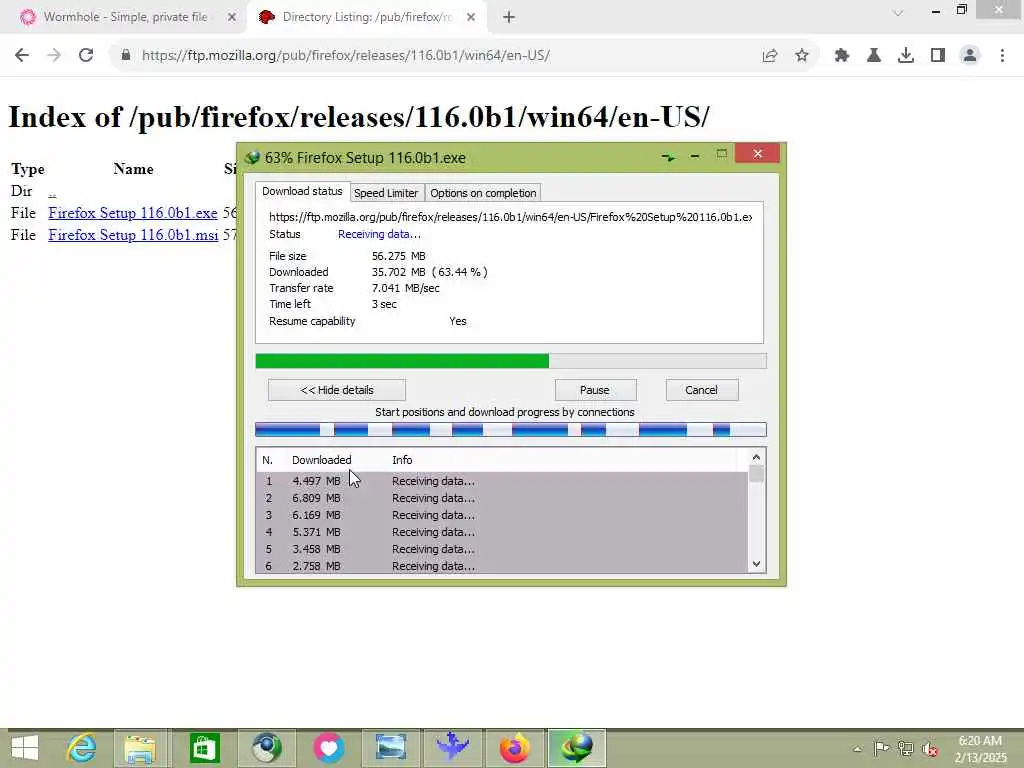Open Chrome three-dot menu
The image size is (1024, 768).
[1002, 56]
